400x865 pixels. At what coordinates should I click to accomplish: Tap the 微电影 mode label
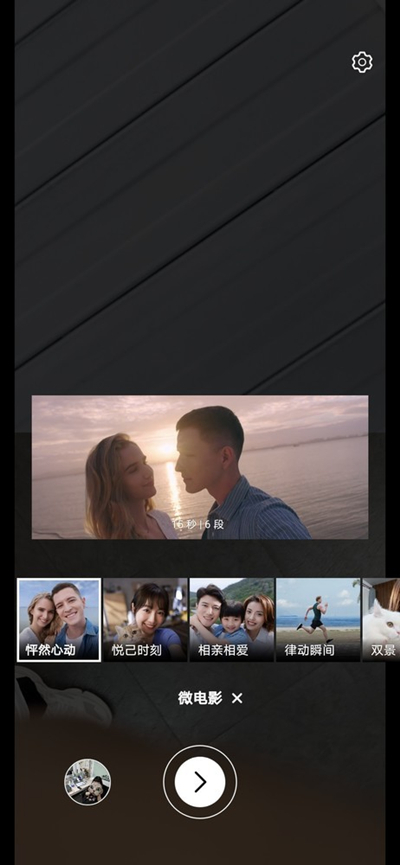[x=200, y=698]
